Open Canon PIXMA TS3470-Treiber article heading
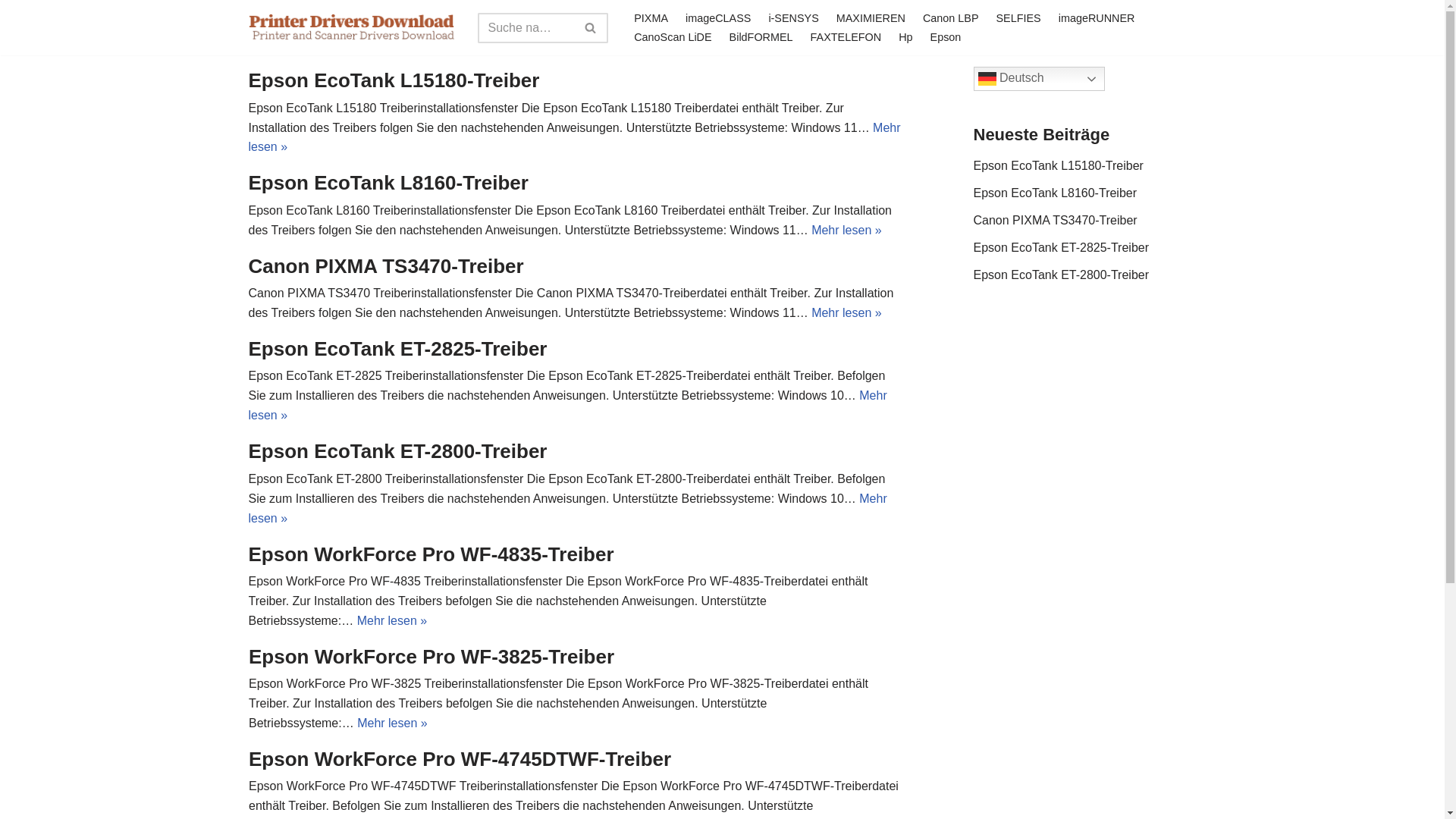Viewport: 1456px width, 819px height. [x=386, y=266]
